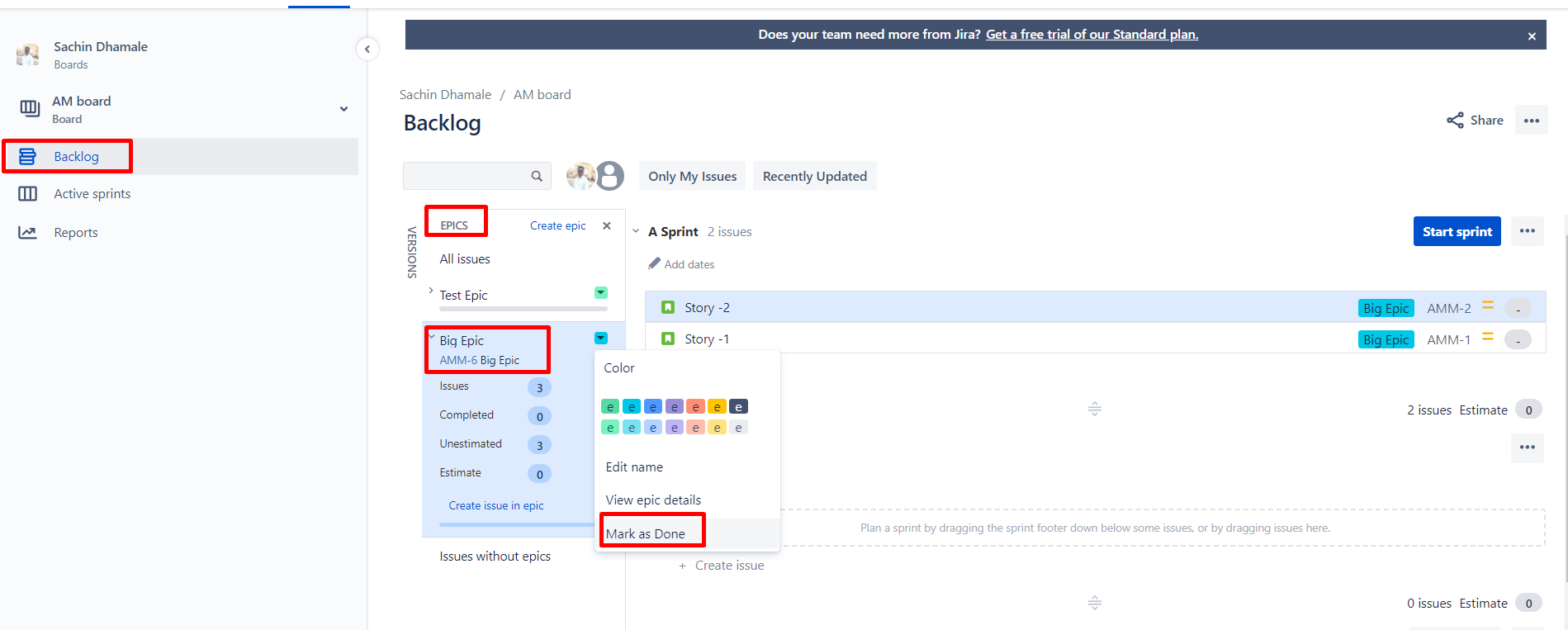Click the estimate badge on Story -2

[x=1518, y=309]
